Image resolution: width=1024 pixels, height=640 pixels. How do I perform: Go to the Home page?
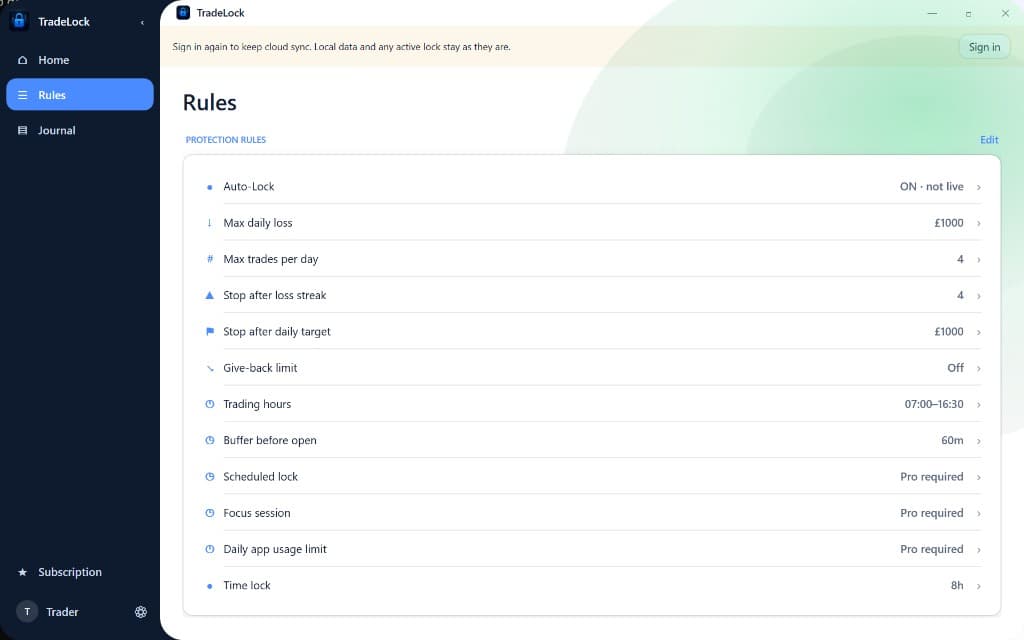(x=80, y=59)
